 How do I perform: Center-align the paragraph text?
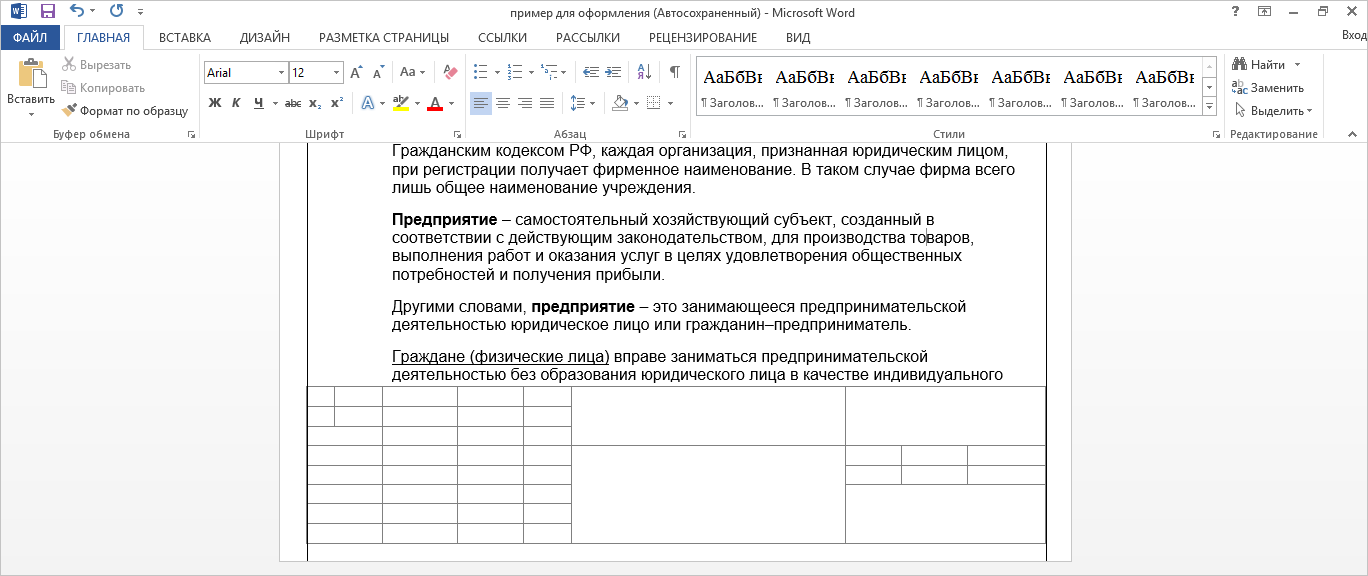coord(503,103)
